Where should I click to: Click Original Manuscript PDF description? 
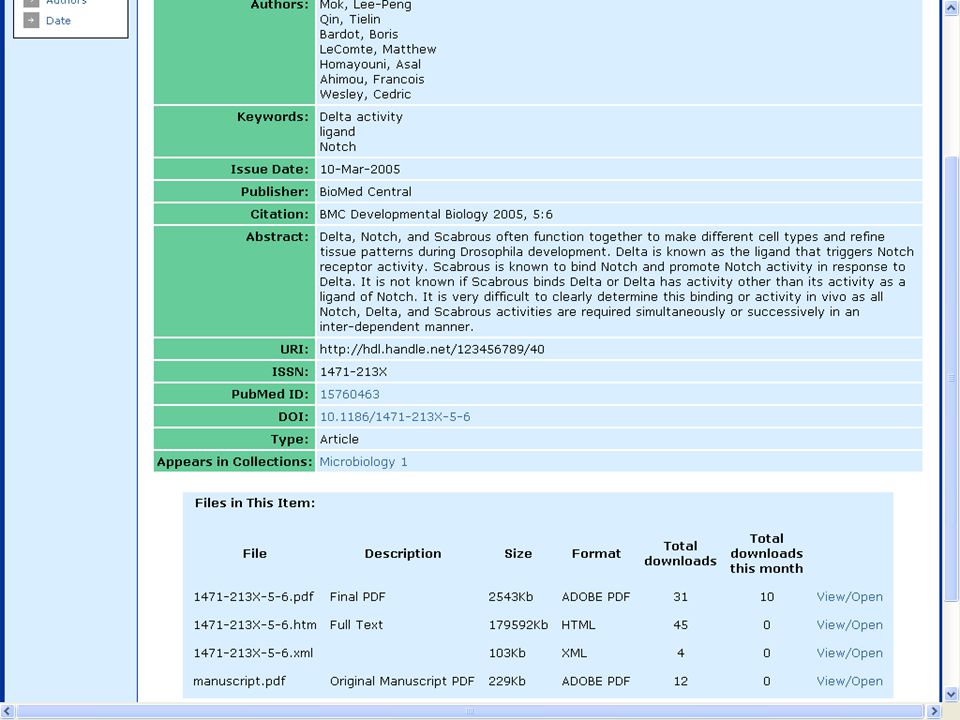pos(402,681)
